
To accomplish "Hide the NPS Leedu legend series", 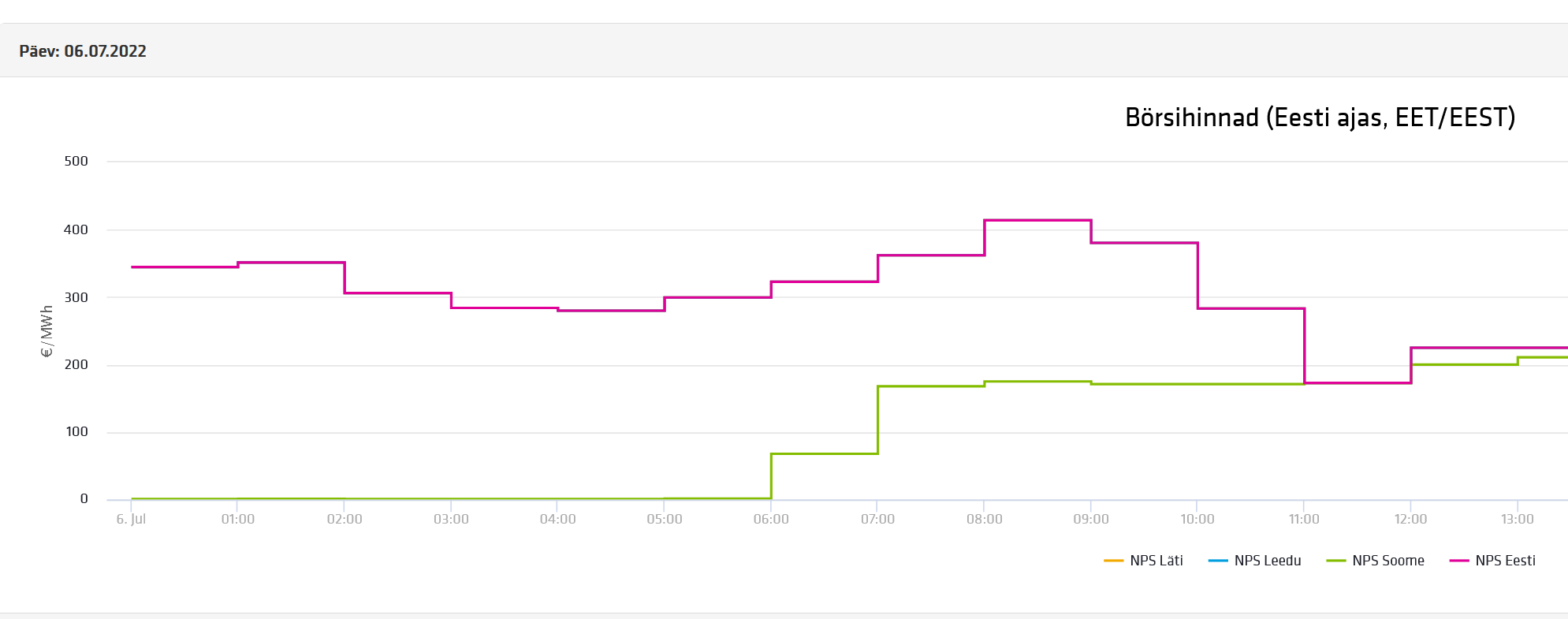I will (x=1267, y=561).
